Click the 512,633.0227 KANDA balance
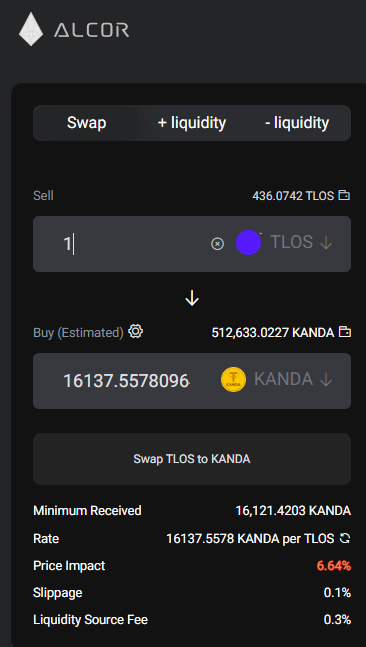Viewport: 366px width, 647px height. pos(273,332)
